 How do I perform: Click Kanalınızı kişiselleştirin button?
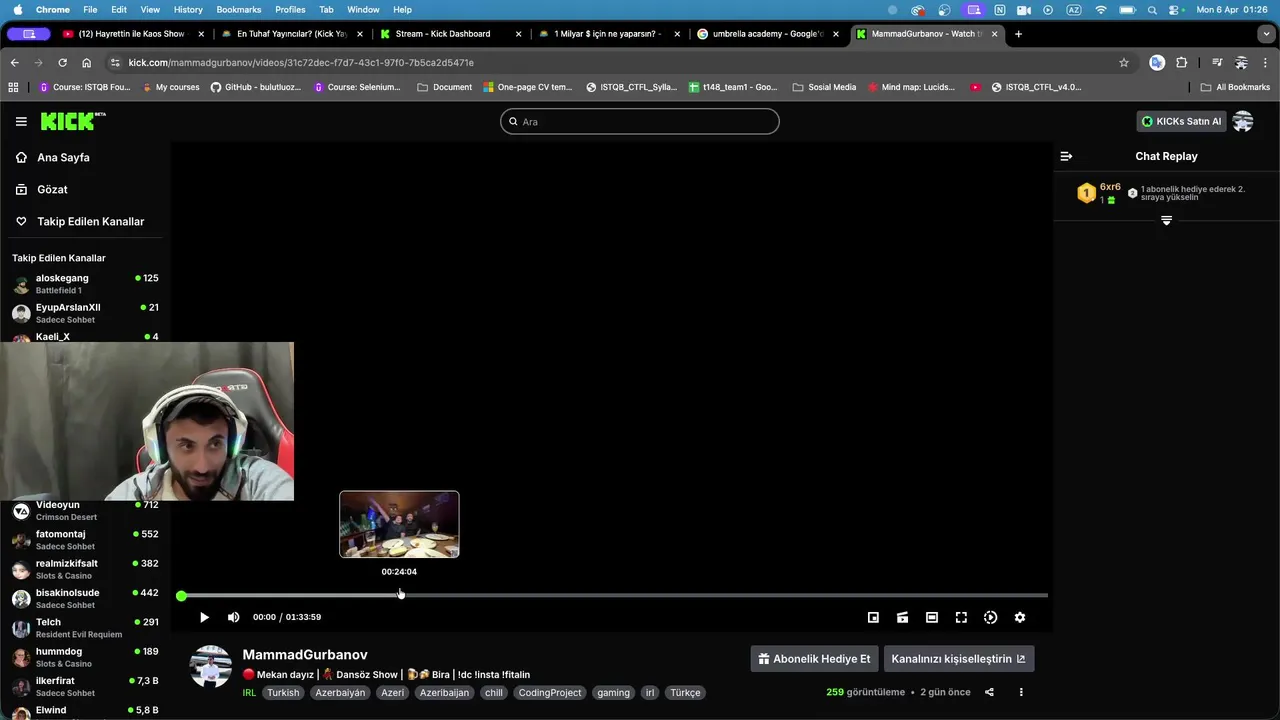click(959, 659)
